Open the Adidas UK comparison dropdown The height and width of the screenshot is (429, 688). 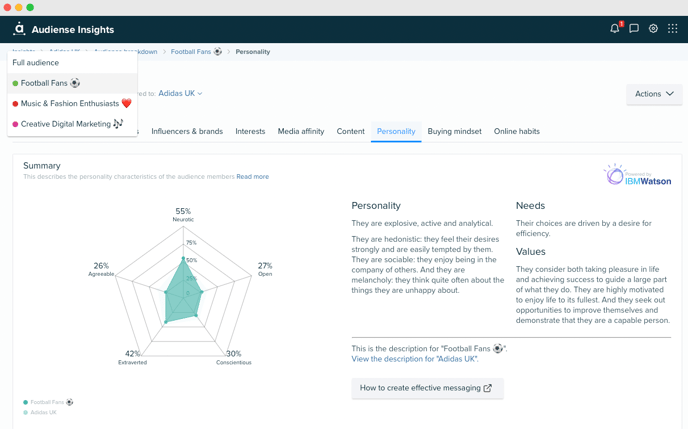tap(180, 93)
